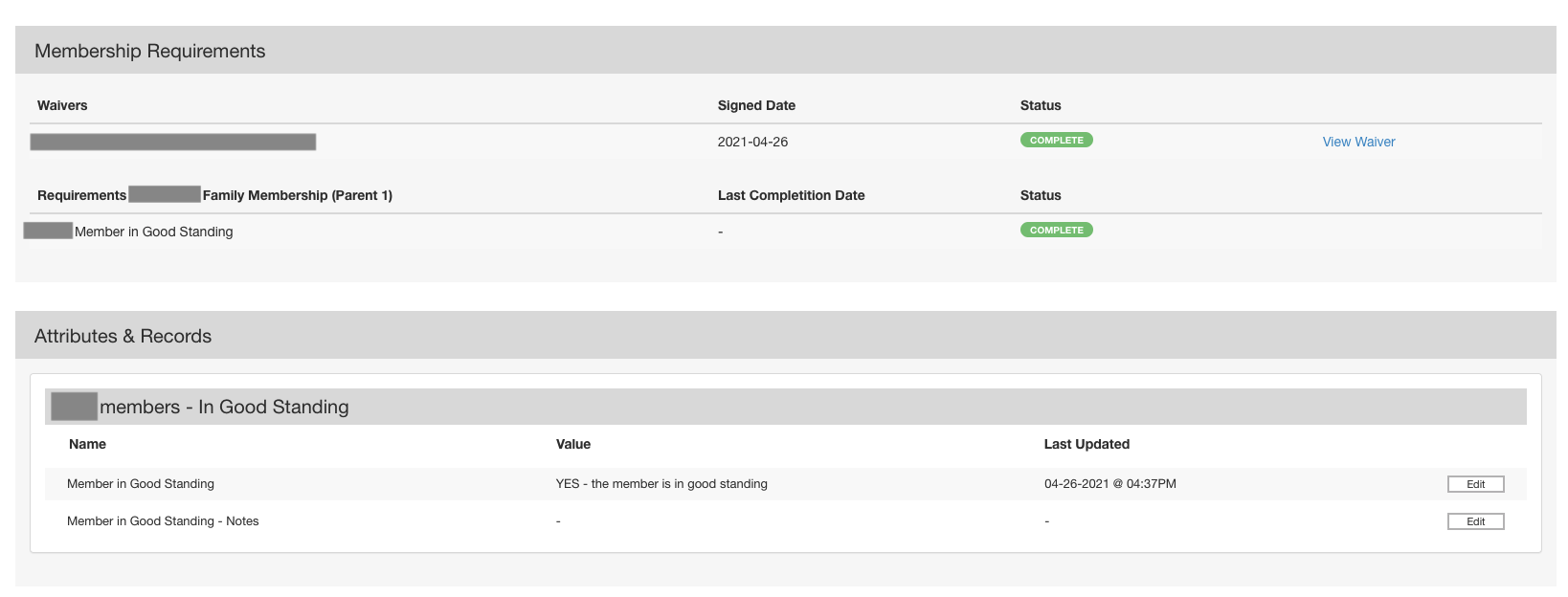Click the Last Updated column header
1568x597 pixels.
pos(1086,445)
